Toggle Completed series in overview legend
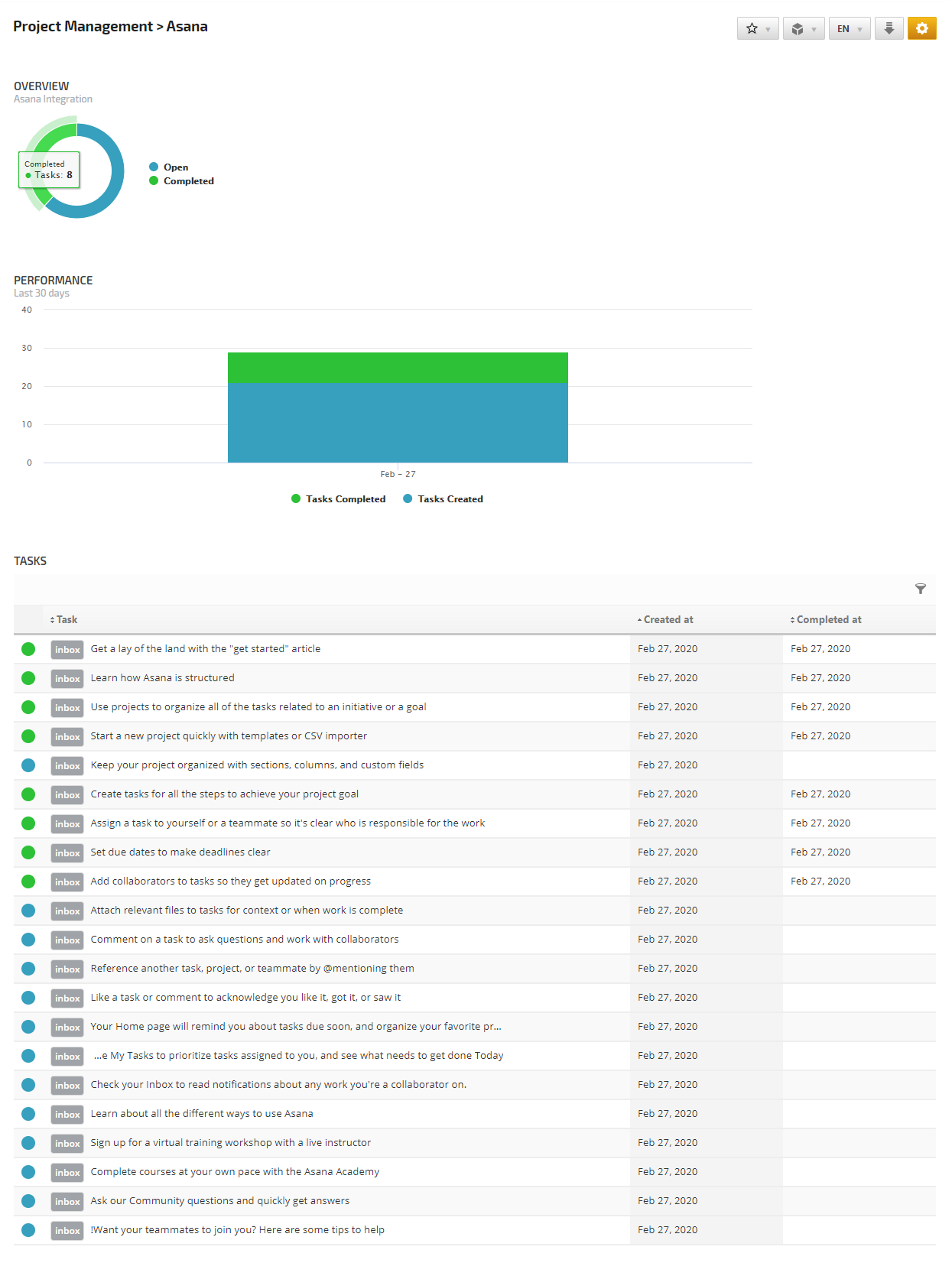 pos(182,181)
